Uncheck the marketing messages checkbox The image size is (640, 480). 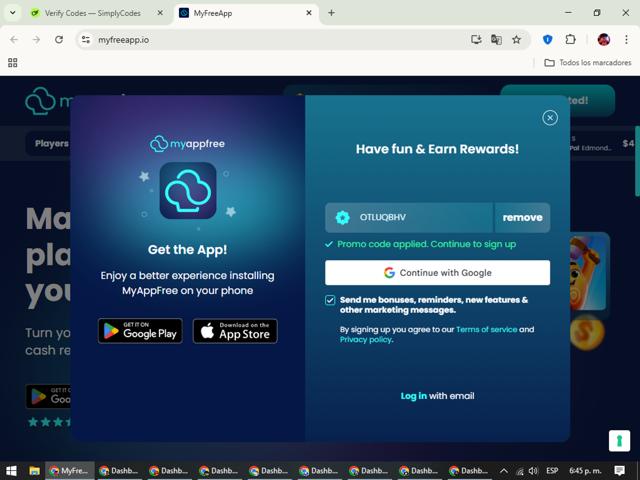click(330, 300)
